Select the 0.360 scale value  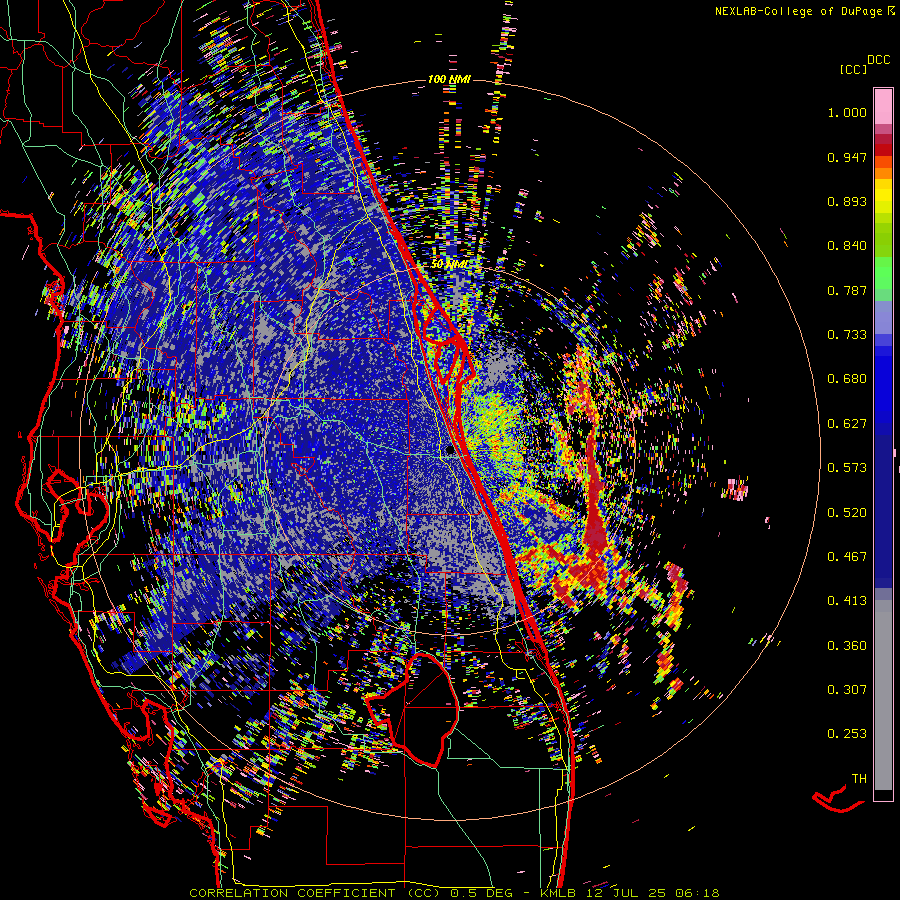coord(847,646)
